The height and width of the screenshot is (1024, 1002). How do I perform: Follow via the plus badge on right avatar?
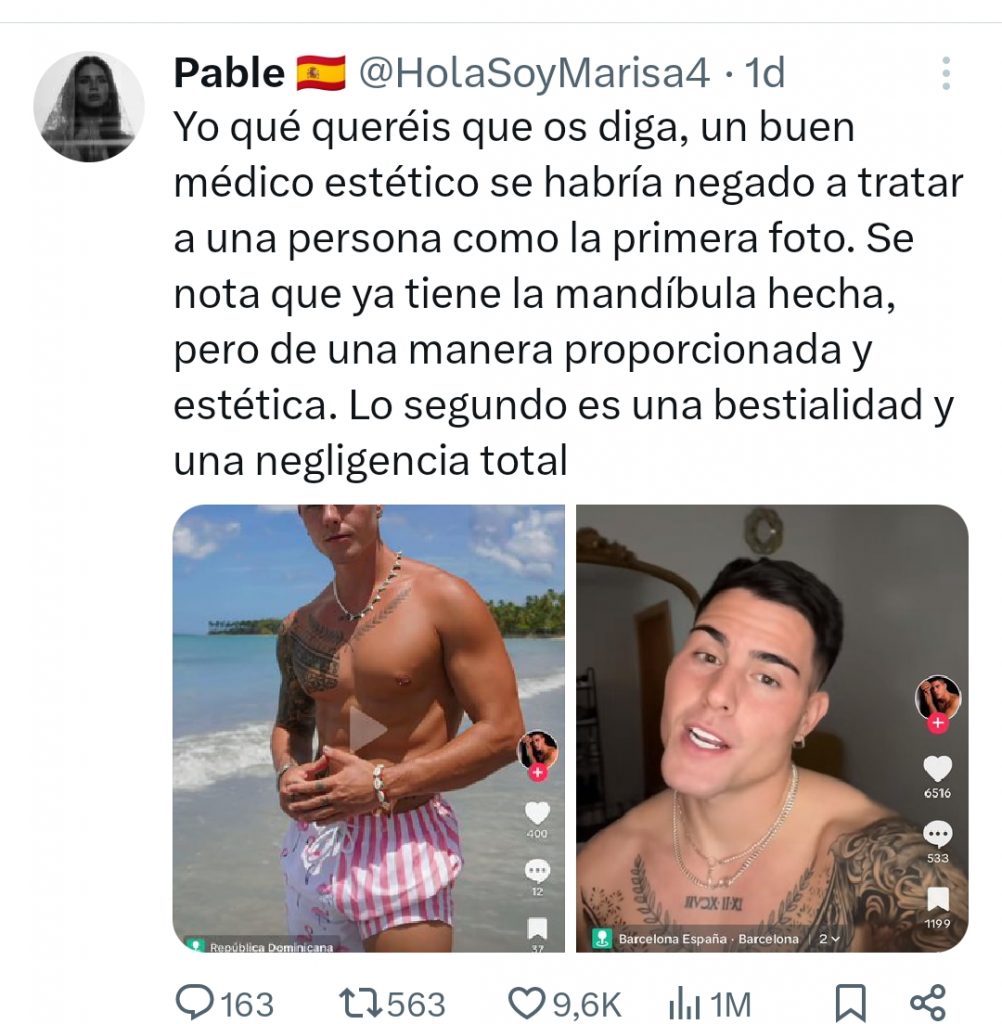(938, 723)
